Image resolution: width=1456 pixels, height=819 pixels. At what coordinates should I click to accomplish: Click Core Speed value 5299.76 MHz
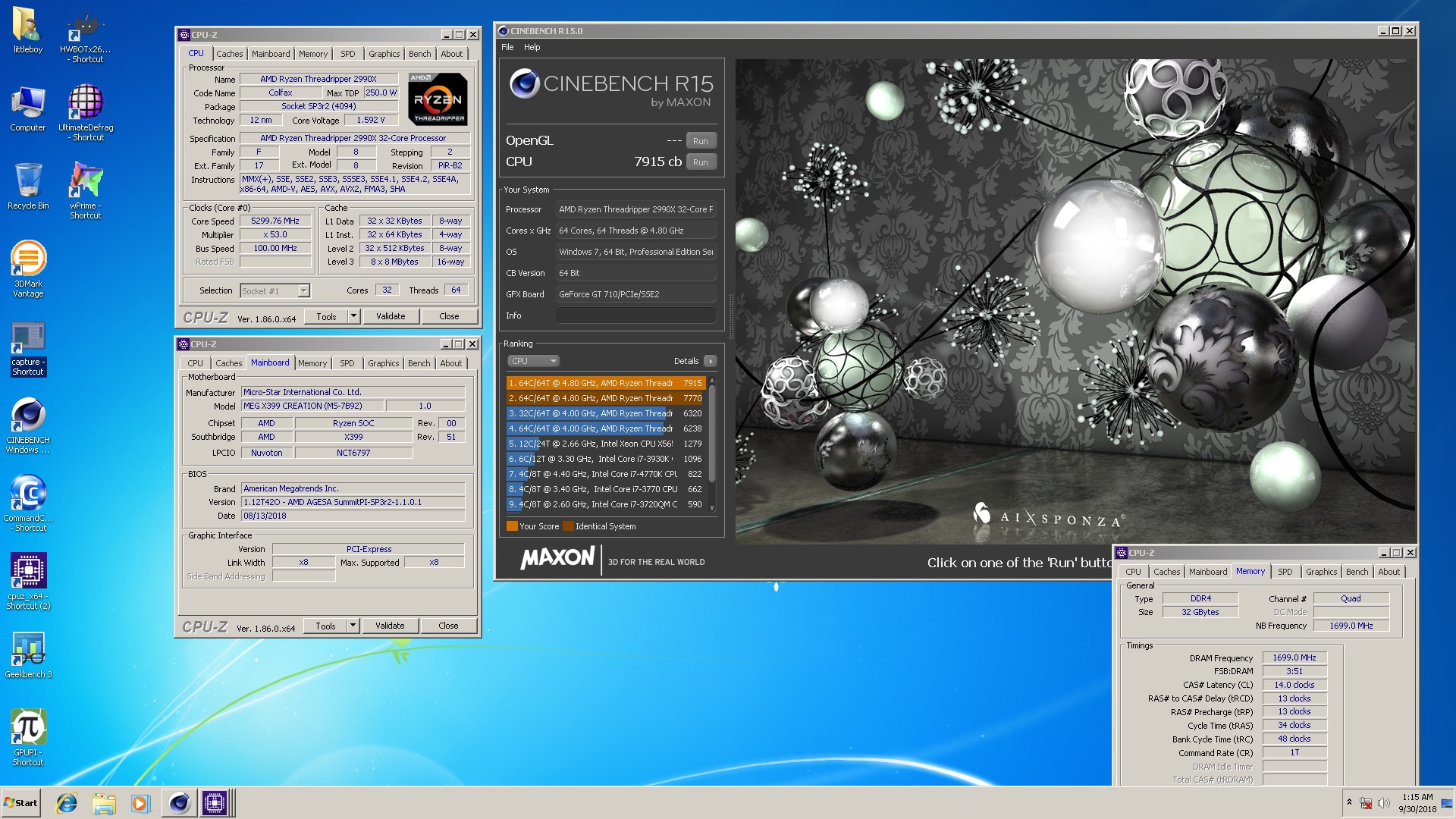point(275,221)
